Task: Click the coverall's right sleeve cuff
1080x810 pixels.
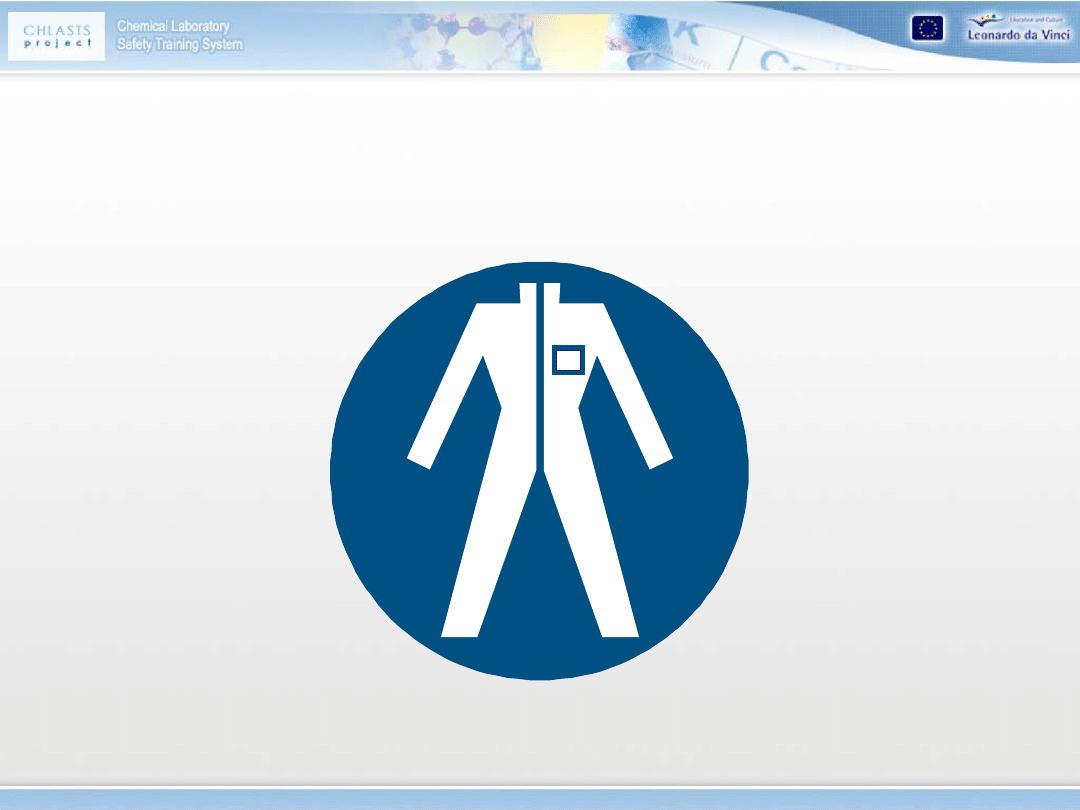Action: coord(659,460)
